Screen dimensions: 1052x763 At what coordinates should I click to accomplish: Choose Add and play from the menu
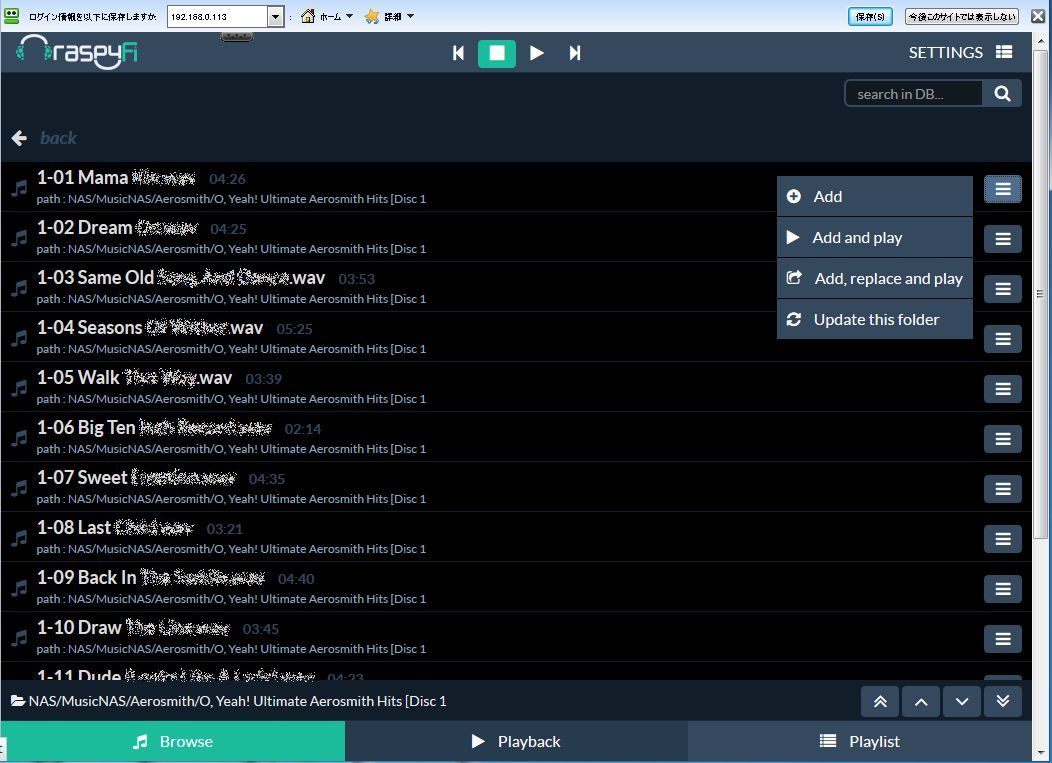874,238
